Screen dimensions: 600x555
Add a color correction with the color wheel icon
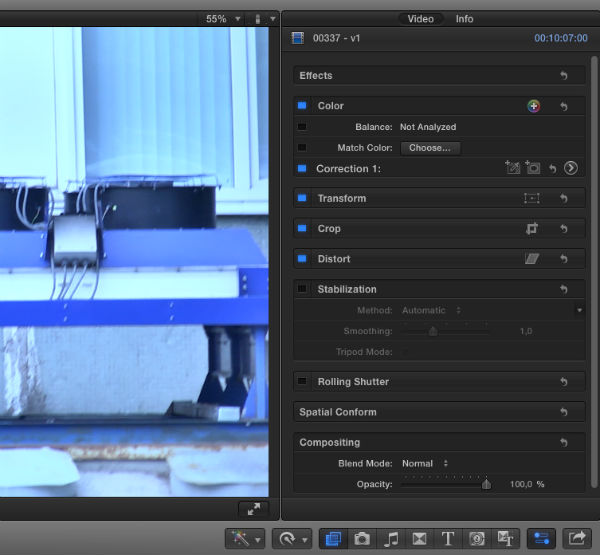click(534, 106)
